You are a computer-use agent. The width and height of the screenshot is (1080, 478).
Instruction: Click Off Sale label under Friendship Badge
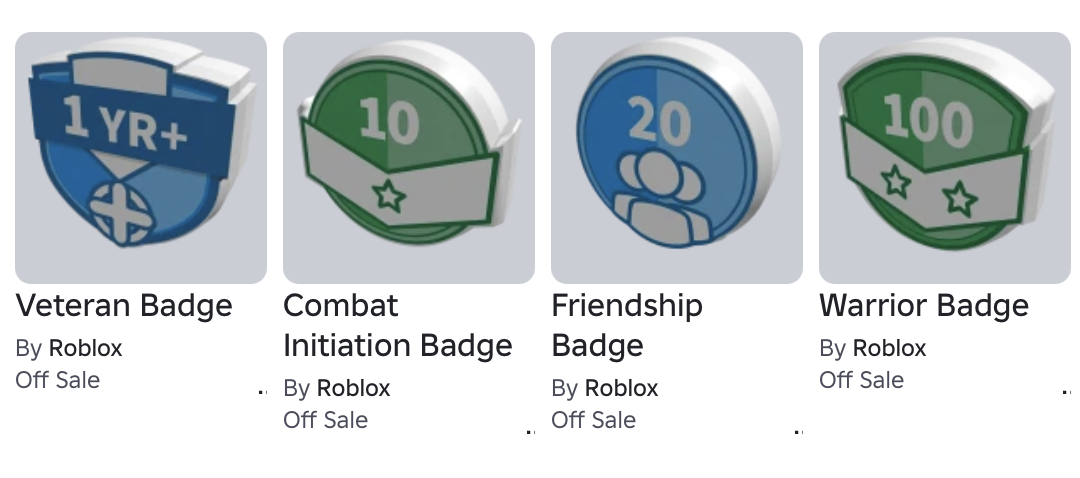pos(594,420)
